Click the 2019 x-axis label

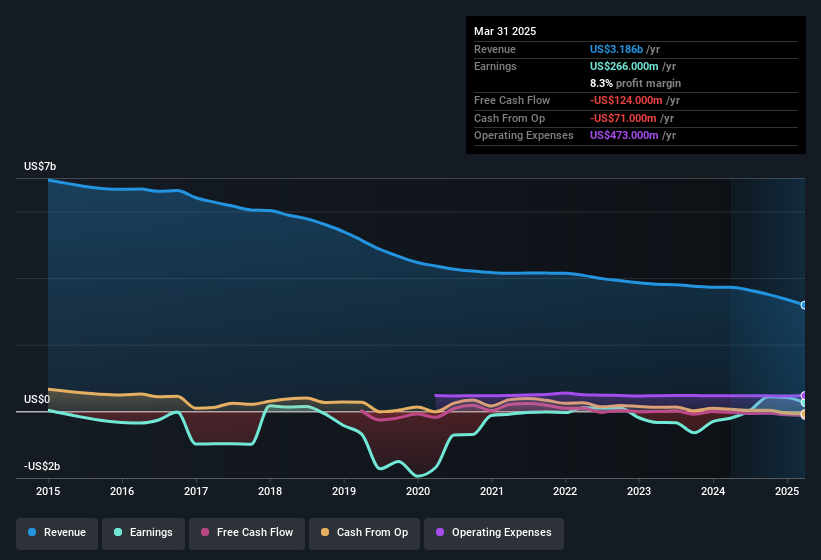pos(344,491)
